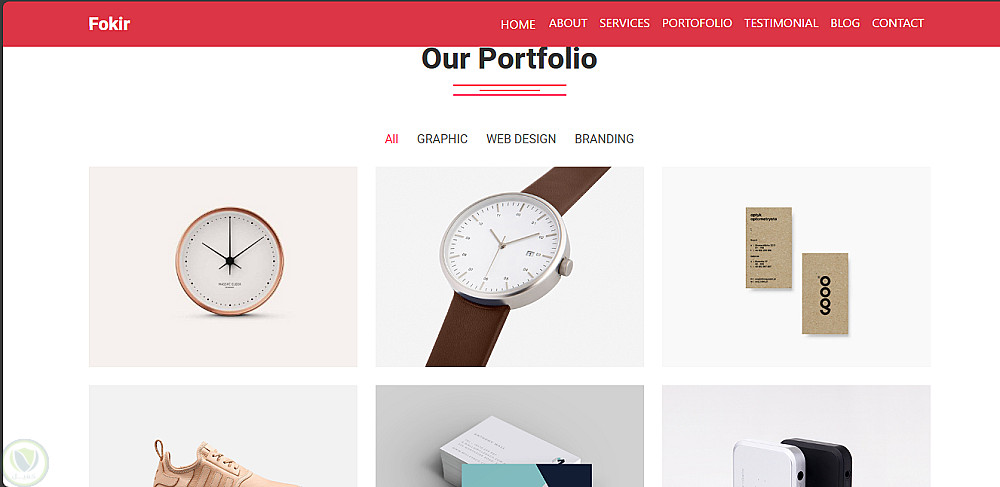Open the CONTACT nav link
Screen dimensions: 1000x487
click(898, 23)
